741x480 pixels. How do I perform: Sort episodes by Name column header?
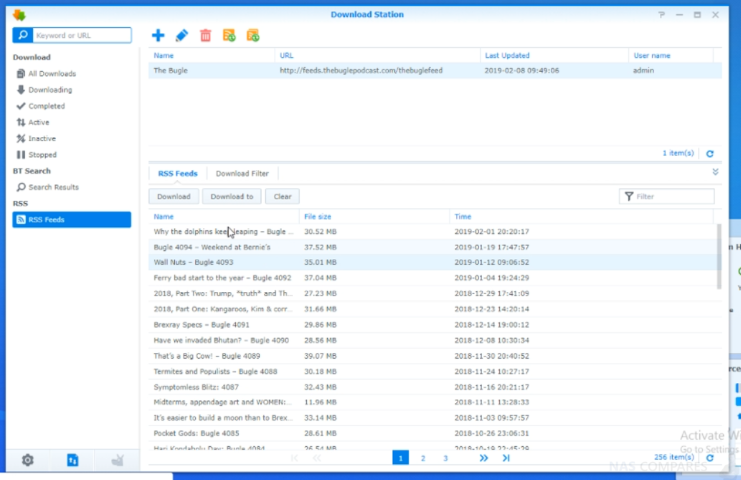[224, 216]
